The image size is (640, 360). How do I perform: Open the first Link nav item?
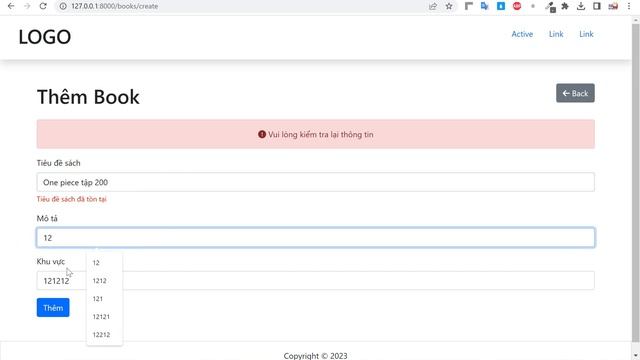[x=556, y=34]
